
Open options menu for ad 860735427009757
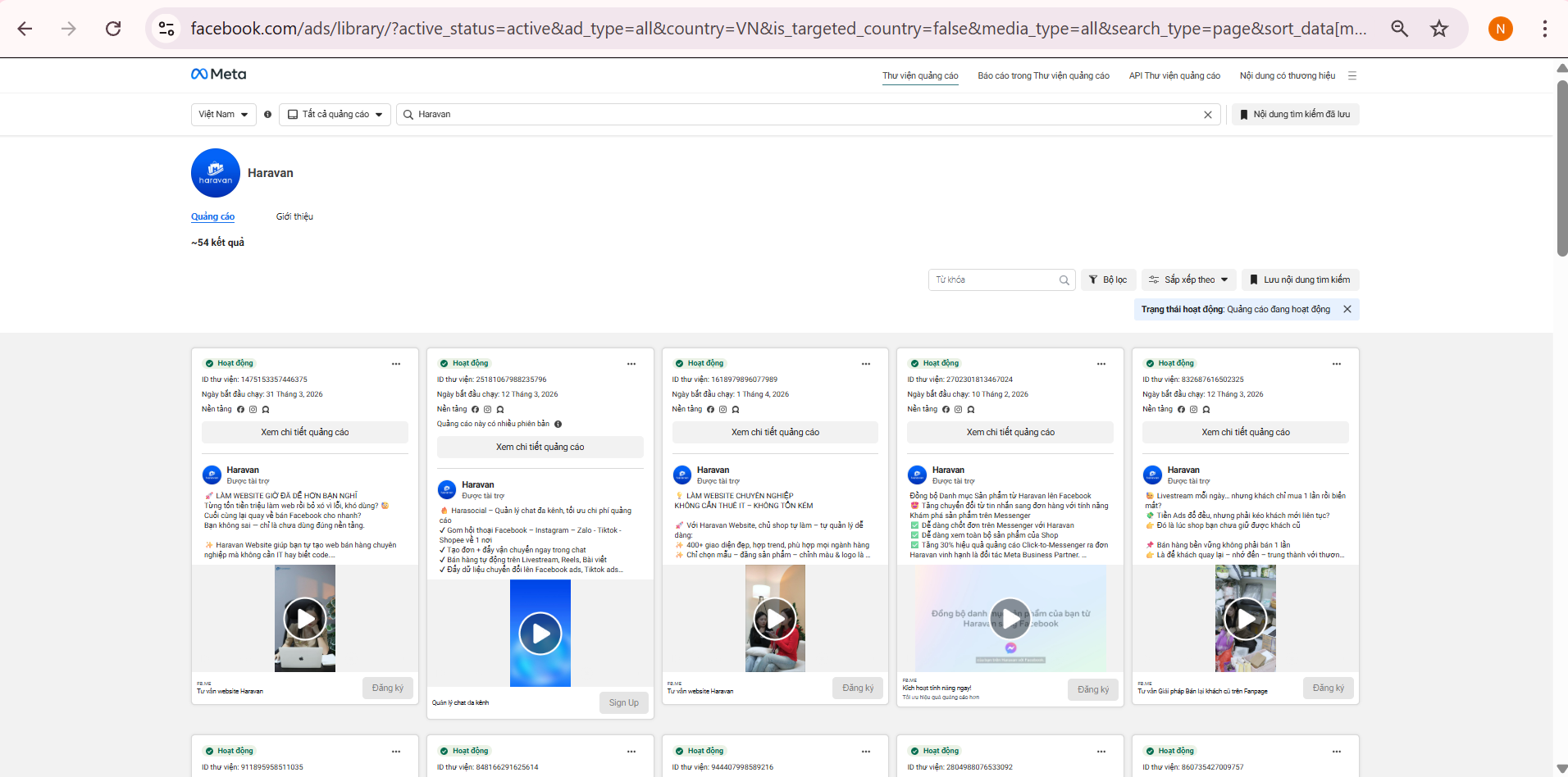coord(1337,752)
